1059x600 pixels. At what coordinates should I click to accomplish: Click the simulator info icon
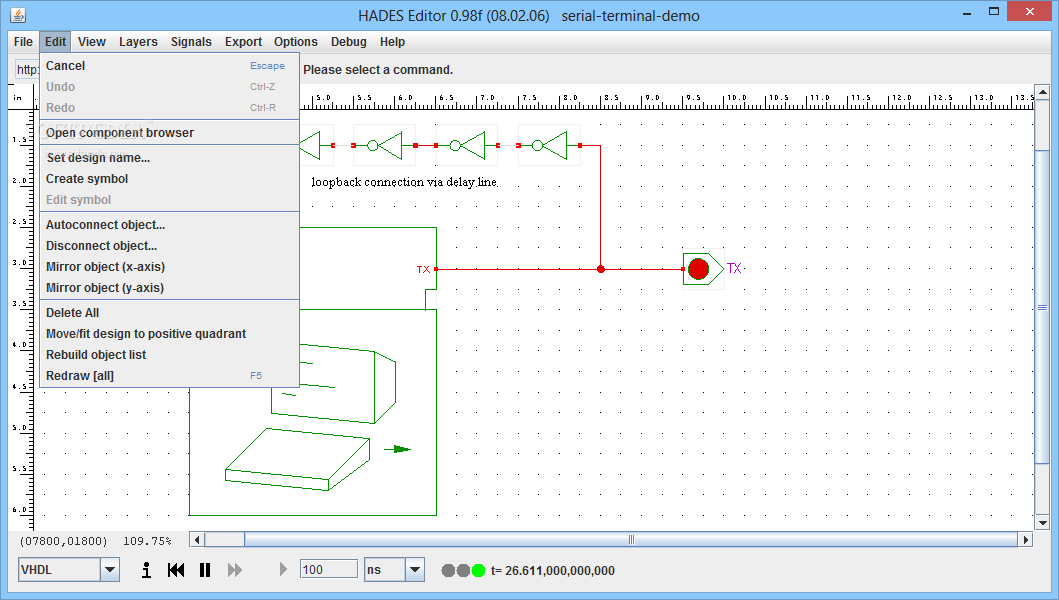(x=146, y=570)
